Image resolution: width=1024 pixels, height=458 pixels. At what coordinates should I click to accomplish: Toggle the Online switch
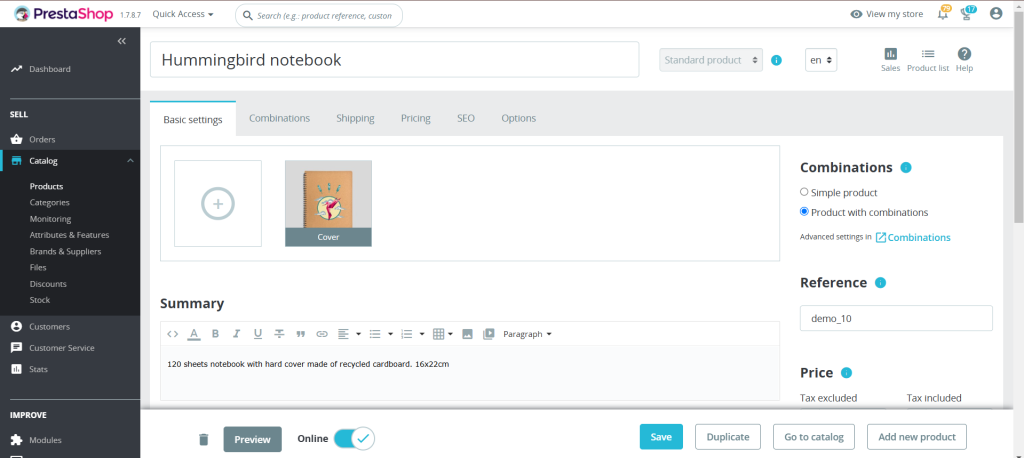[x=354, y=438]
